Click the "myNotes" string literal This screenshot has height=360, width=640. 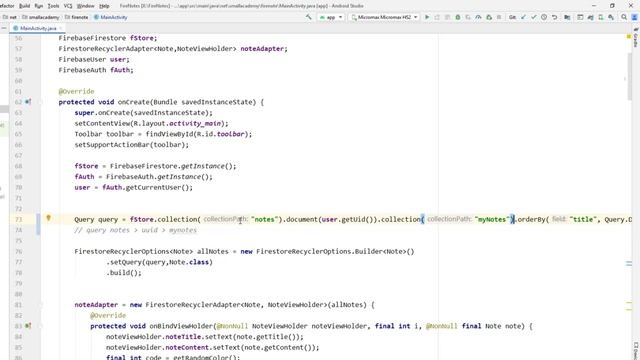(492, 219)
